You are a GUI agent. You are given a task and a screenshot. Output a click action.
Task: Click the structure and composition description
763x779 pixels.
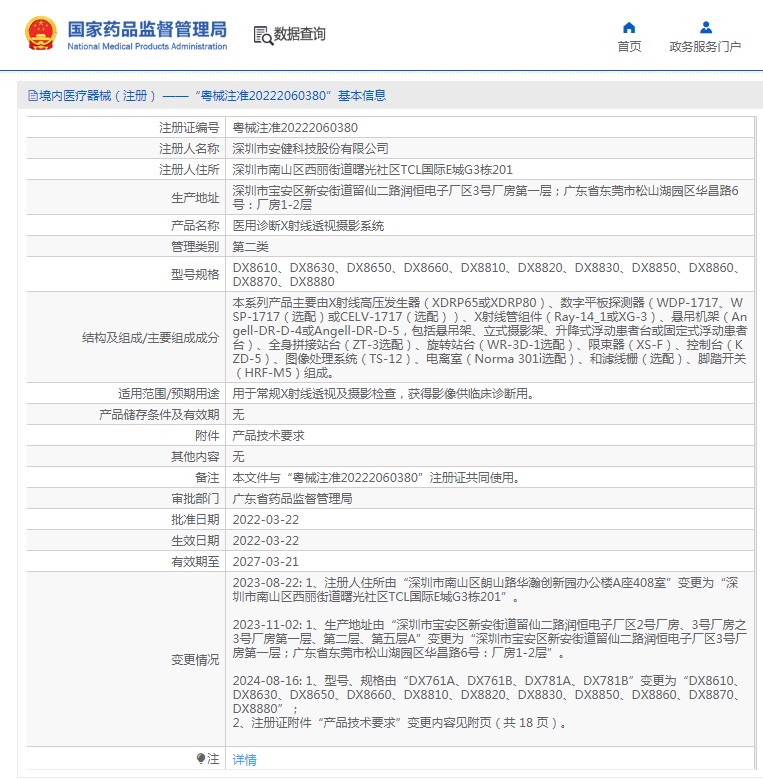(x=490, y=337)
